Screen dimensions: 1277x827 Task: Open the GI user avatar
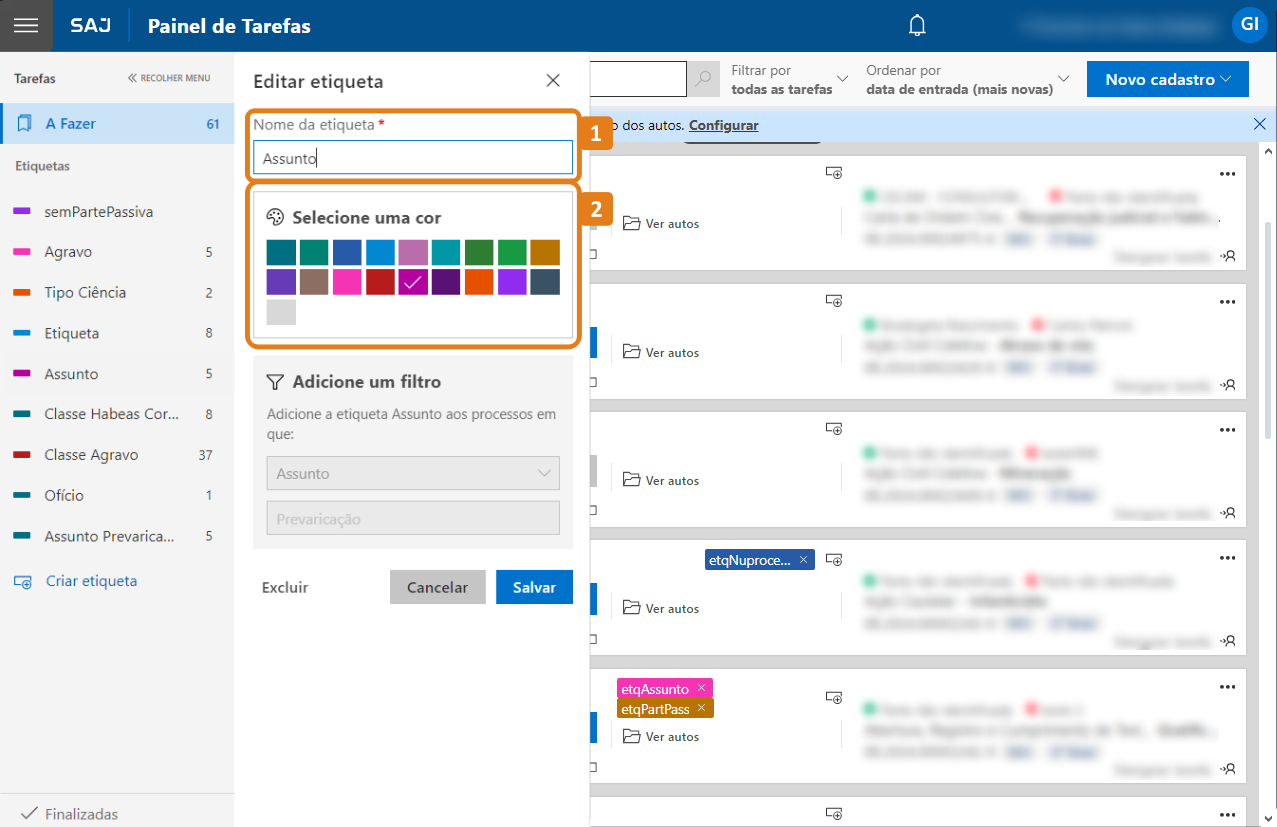(1249, 24)
